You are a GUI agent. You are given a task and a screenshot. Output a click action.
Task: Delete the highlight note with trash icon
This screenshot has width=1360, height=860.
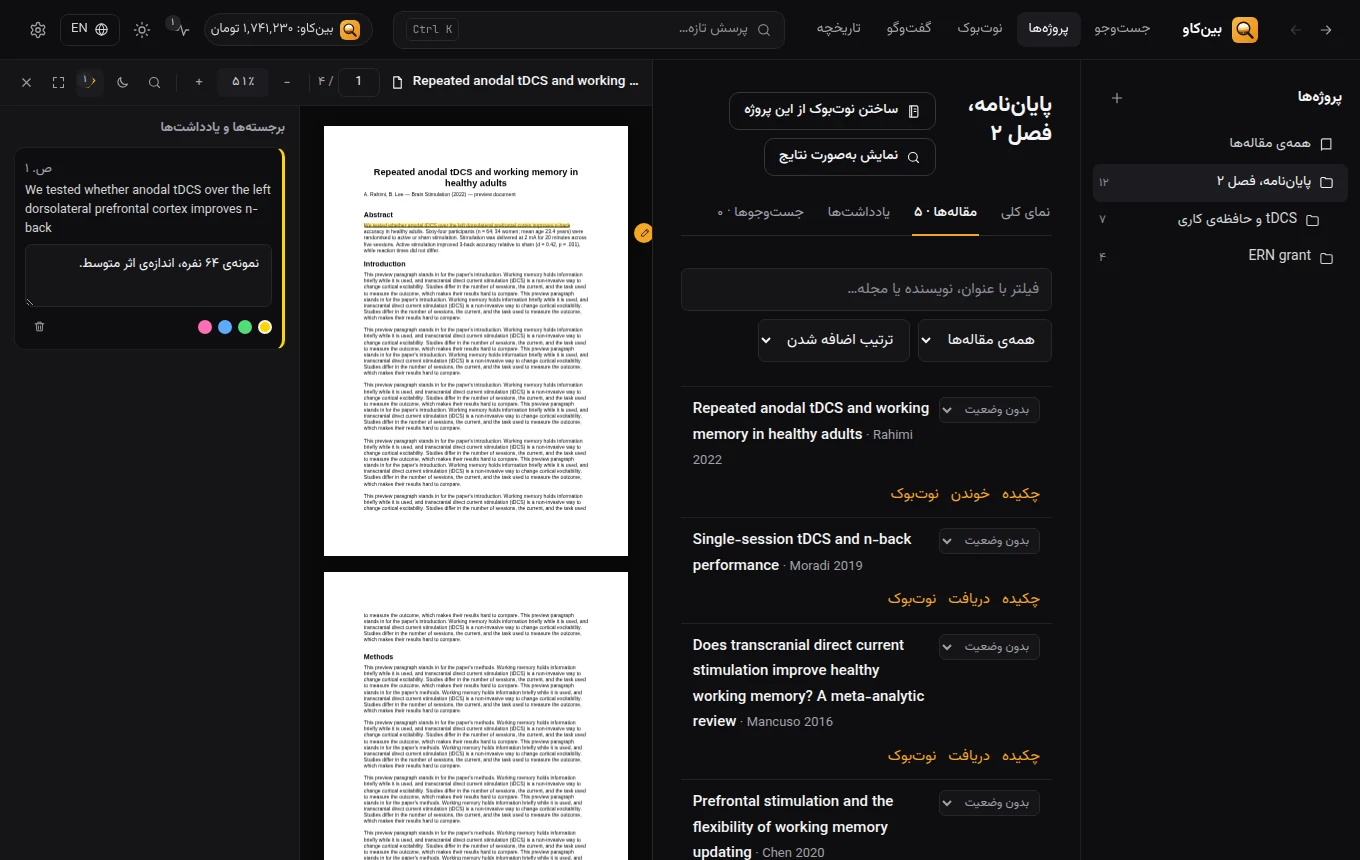[39, 326]
